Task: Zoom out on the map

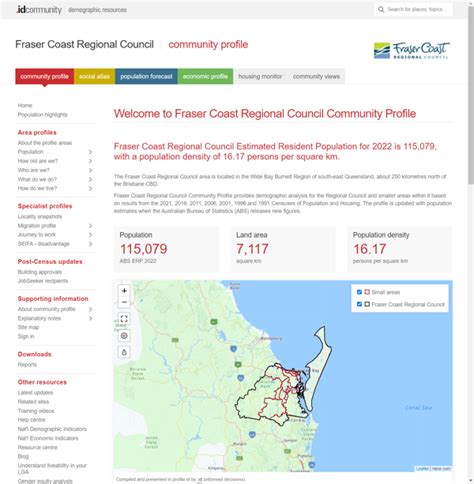Action: pos(124,302)
